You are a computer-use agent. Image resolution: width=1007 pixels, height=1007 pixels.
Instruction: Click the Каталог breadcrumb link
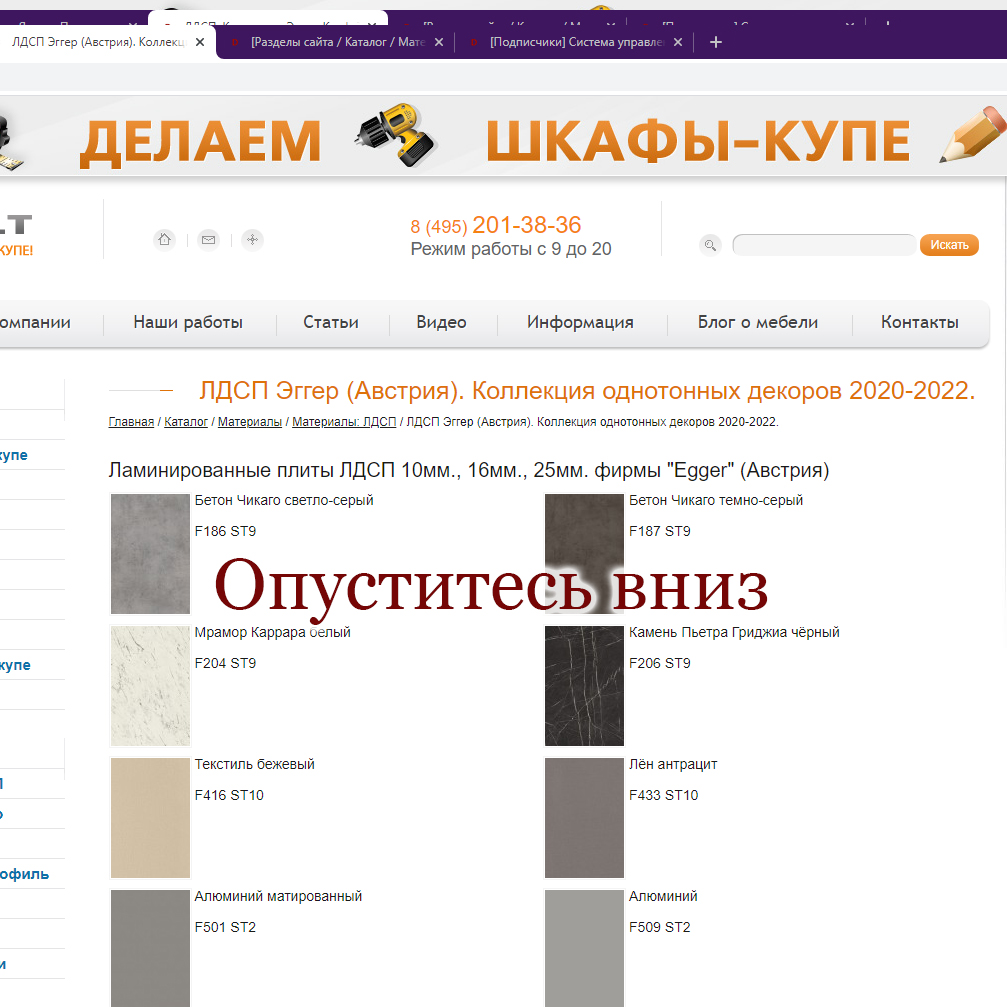(186, 422)
